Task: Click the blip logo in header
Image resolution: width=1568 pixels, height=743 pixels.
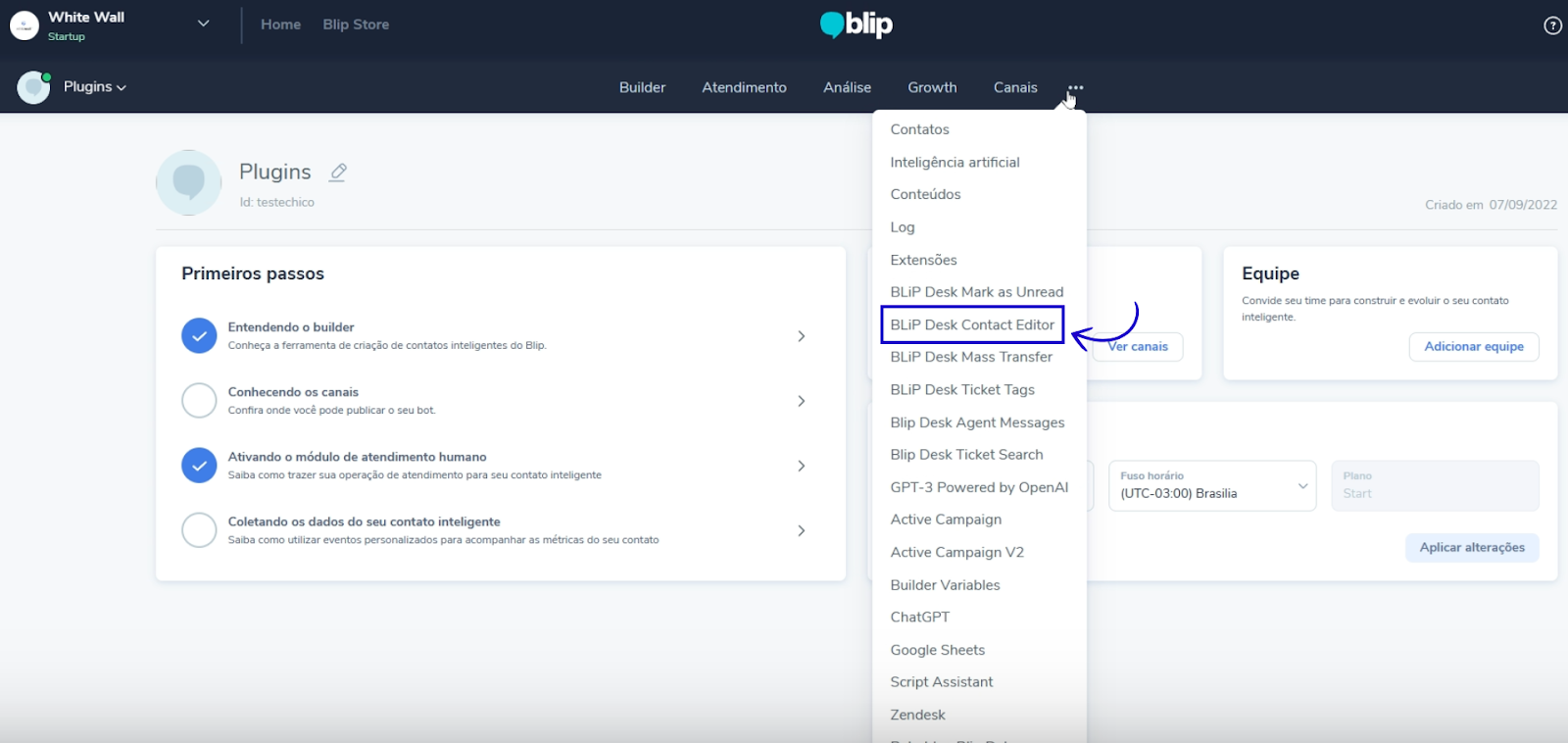Action: [857, 25]
